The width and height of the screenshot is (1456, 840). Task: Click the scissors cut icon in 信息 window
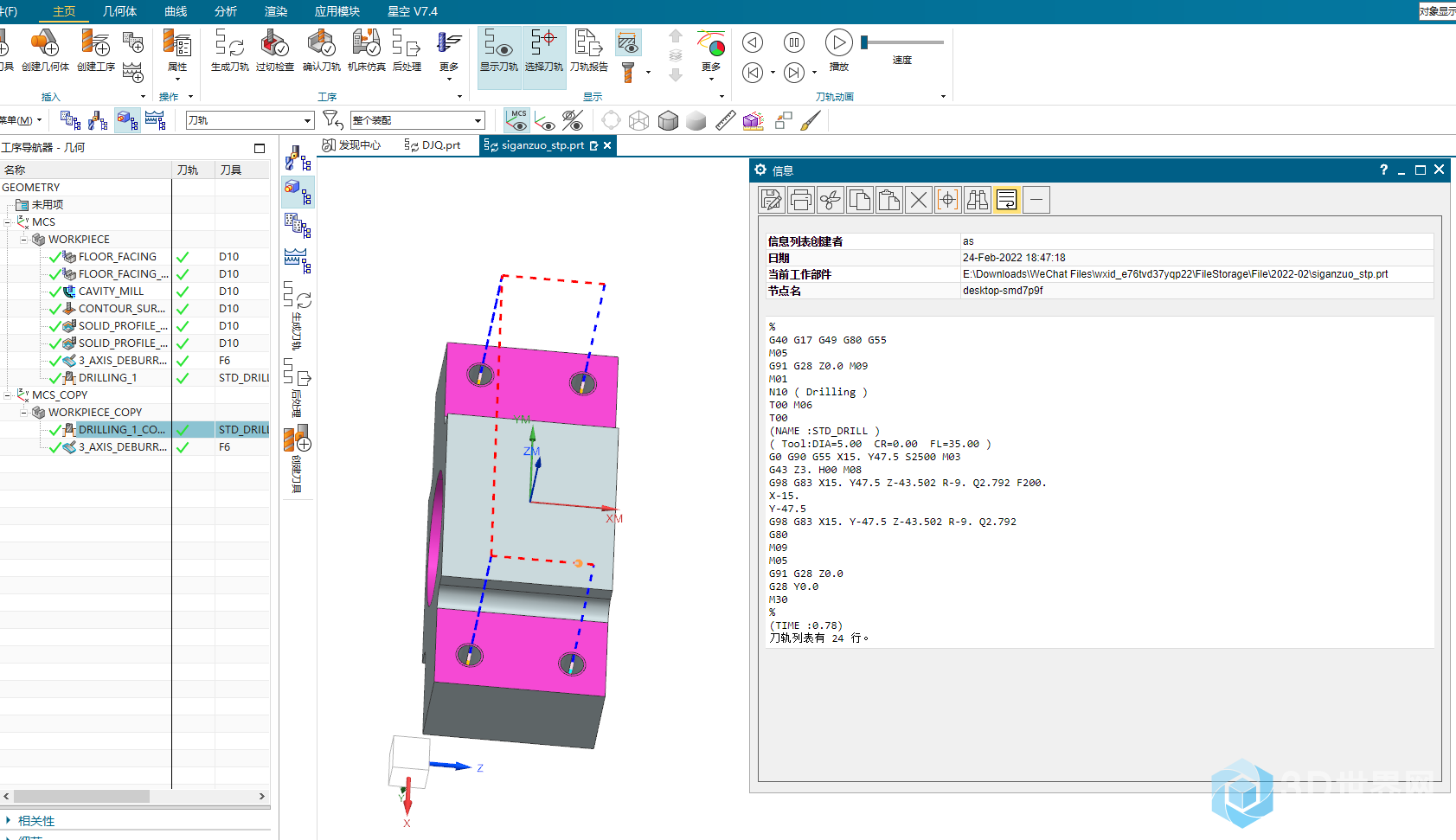point(831,200)
